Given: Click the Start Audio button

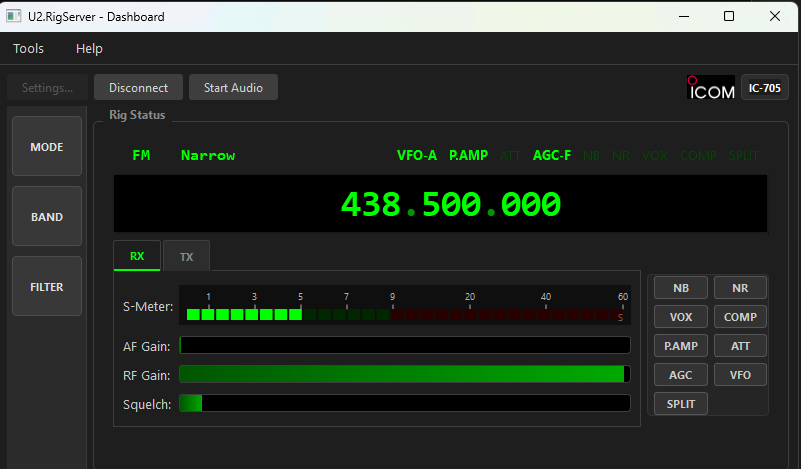Looking at the screenshot, I should point(233,87).
